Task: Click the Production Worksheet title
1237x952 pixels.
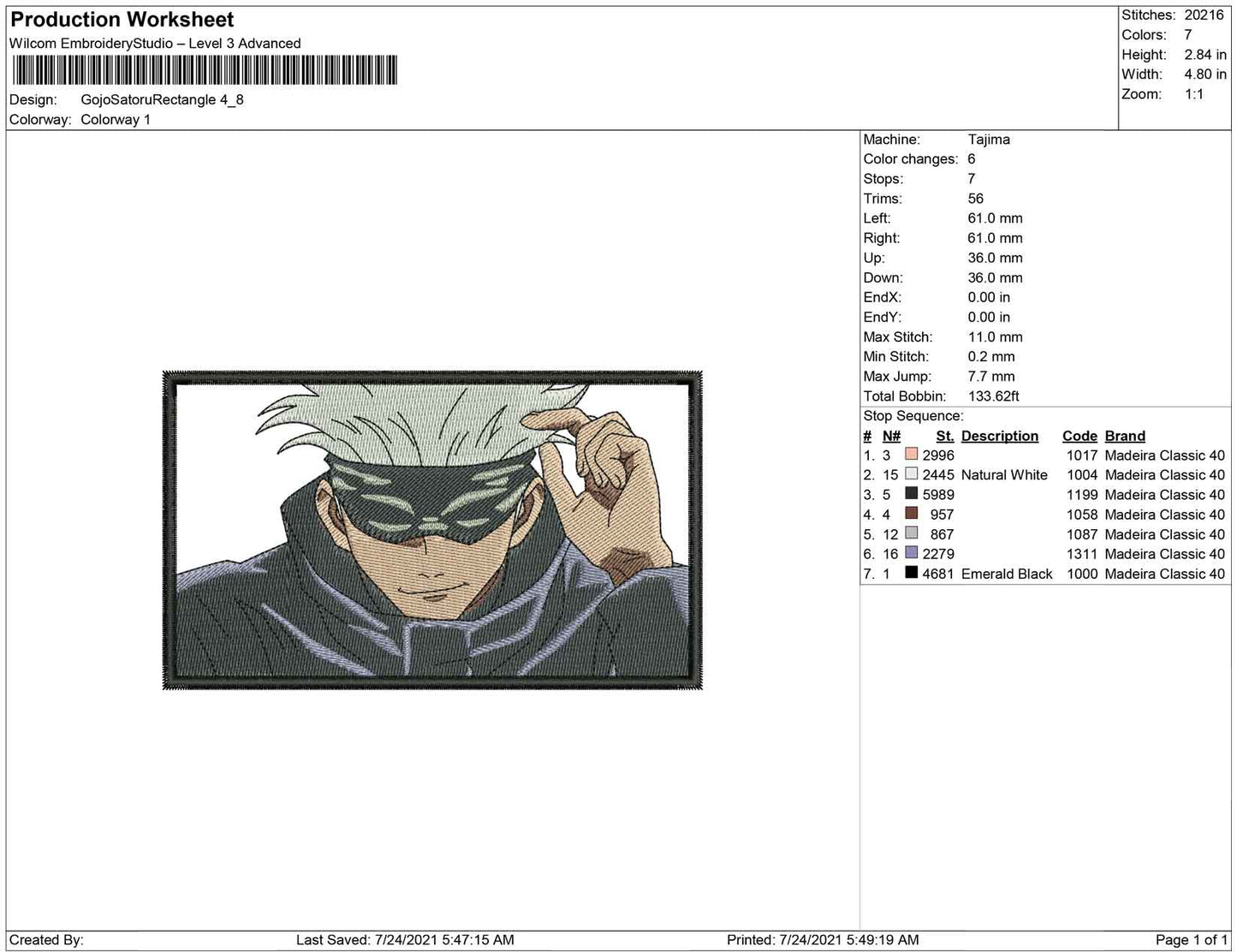Action: tap(122, 20)
